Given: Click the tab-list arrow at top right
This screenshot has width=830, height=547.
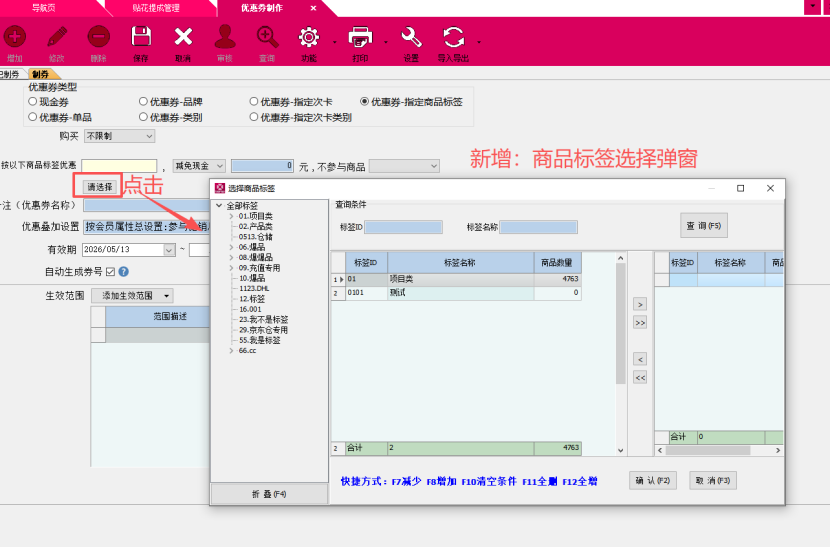Looking at the screenshot, I should pyautogui.click(x=813, y=6).
